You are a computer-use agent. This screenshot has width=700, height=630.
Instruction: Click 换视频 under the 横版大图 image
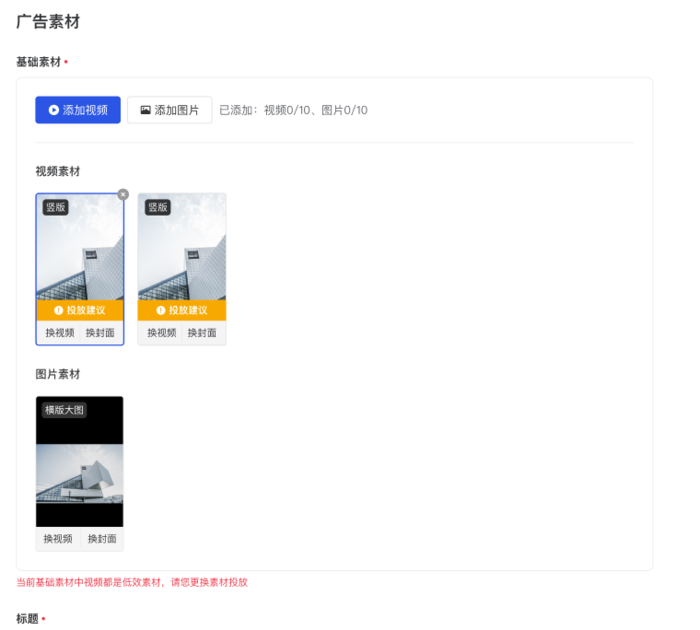(58, 539)
